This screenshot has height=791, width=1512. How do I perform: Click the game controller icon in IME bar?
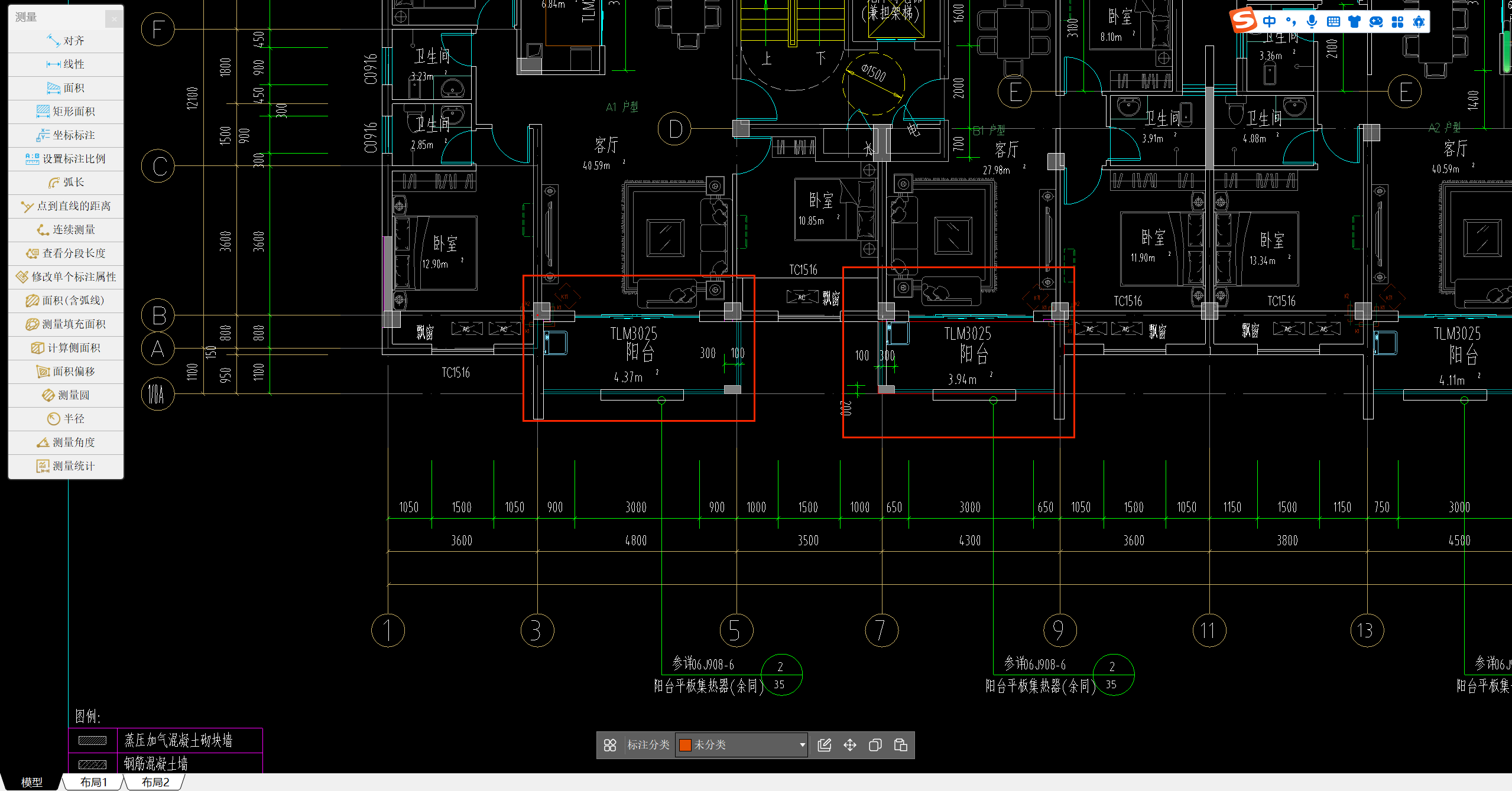coord(1376,22)
